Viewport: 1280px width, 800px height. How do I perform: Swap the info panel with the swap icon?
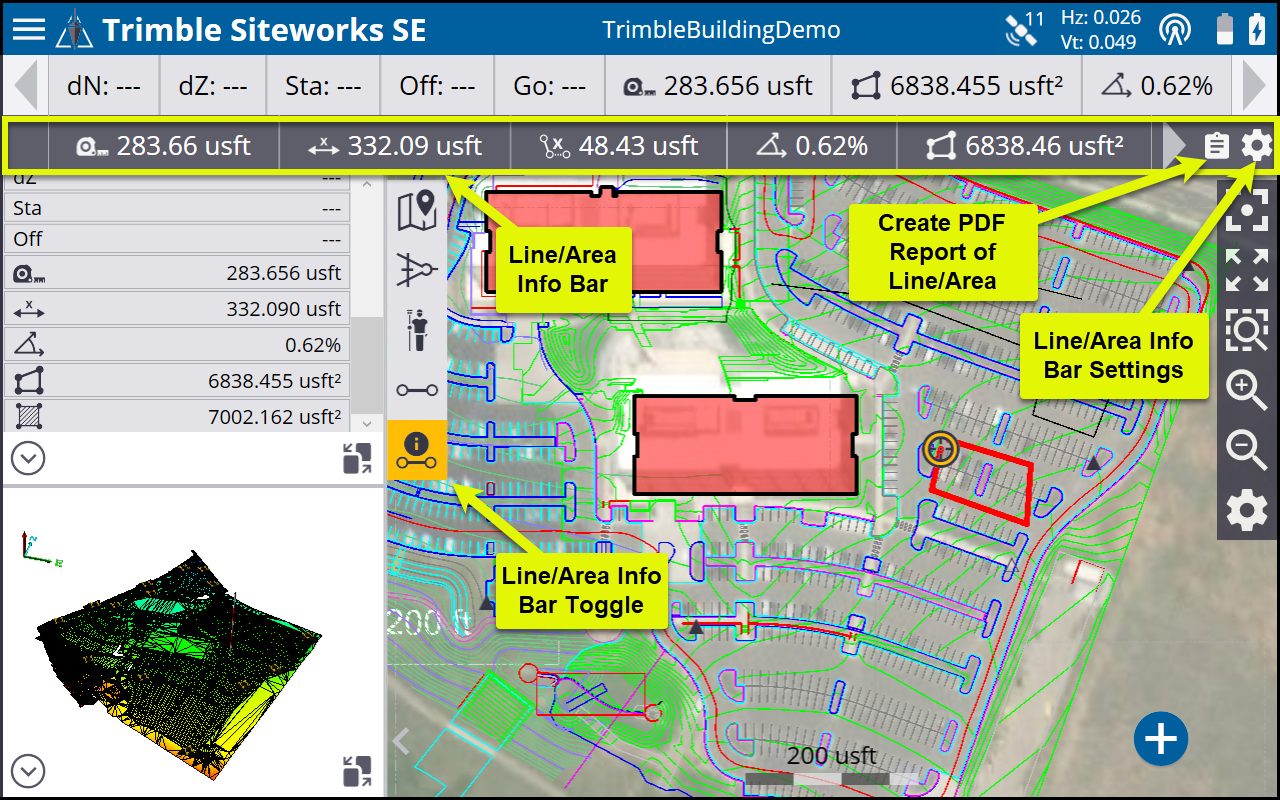tap(356, 459)
